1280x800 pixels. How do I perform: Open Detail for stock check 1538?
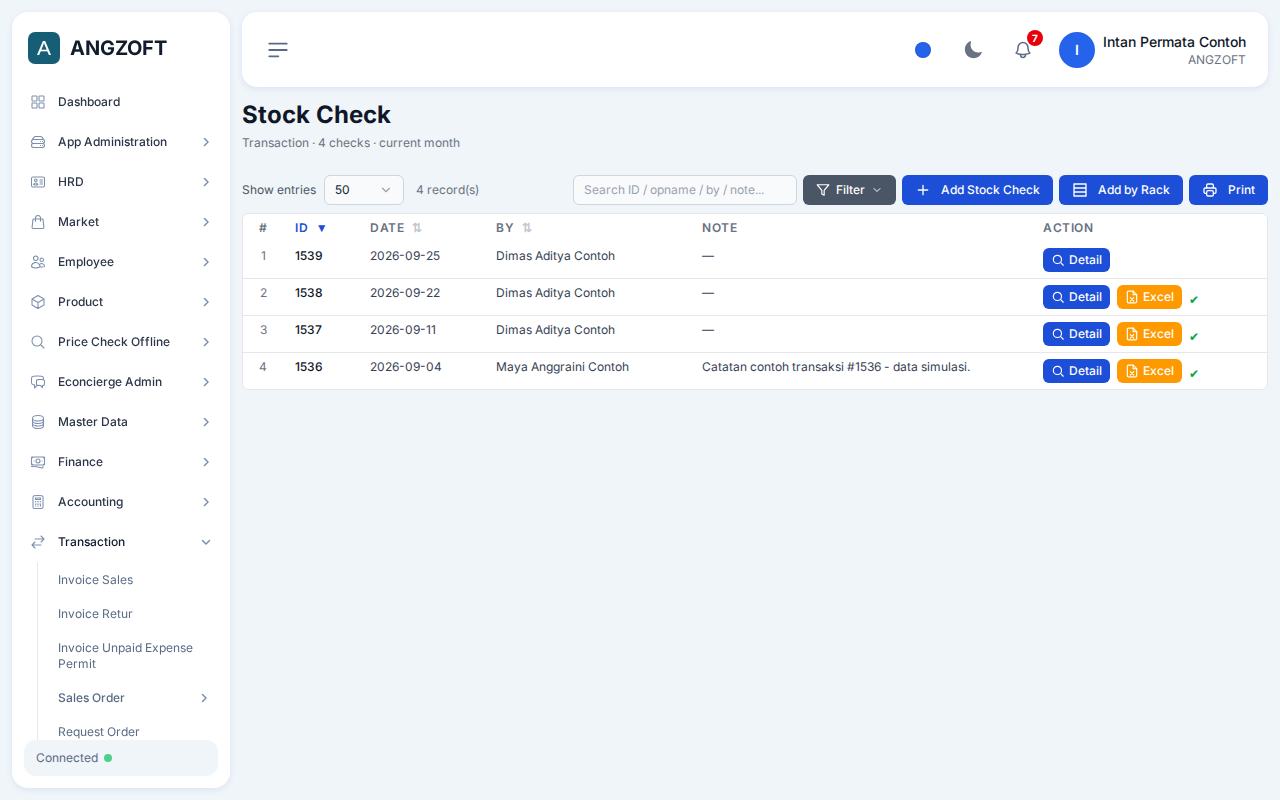(x=1076, y=297)
